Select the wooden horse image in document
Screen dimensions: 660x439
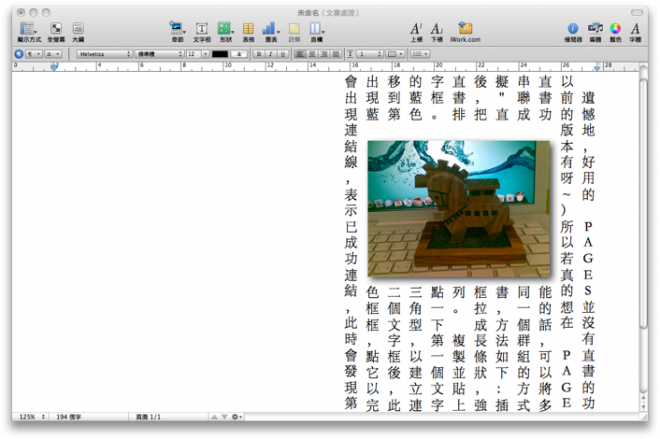(459, 208)
